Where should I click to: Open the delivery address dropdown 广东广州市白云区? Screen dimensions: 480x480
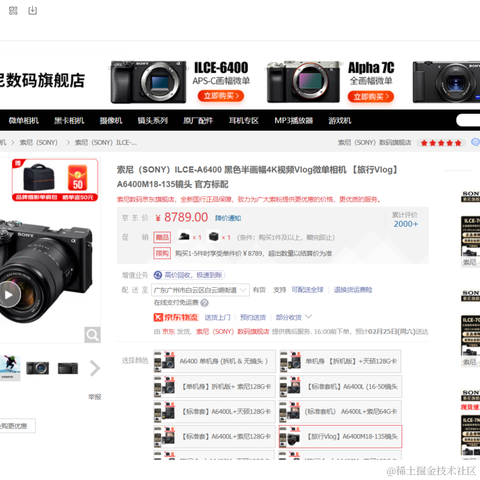click(x=200, y=290)
